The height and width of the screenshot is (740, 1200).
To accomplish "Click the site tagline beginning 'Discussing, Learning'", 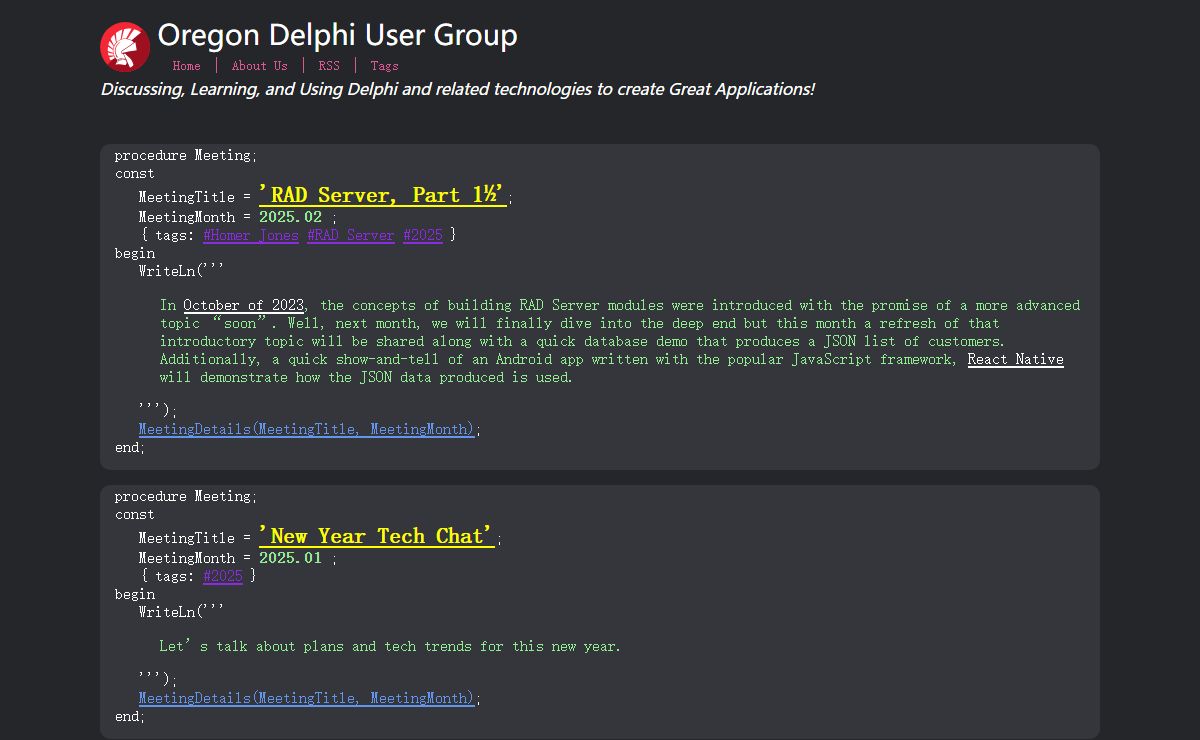I will coord(458,89).
